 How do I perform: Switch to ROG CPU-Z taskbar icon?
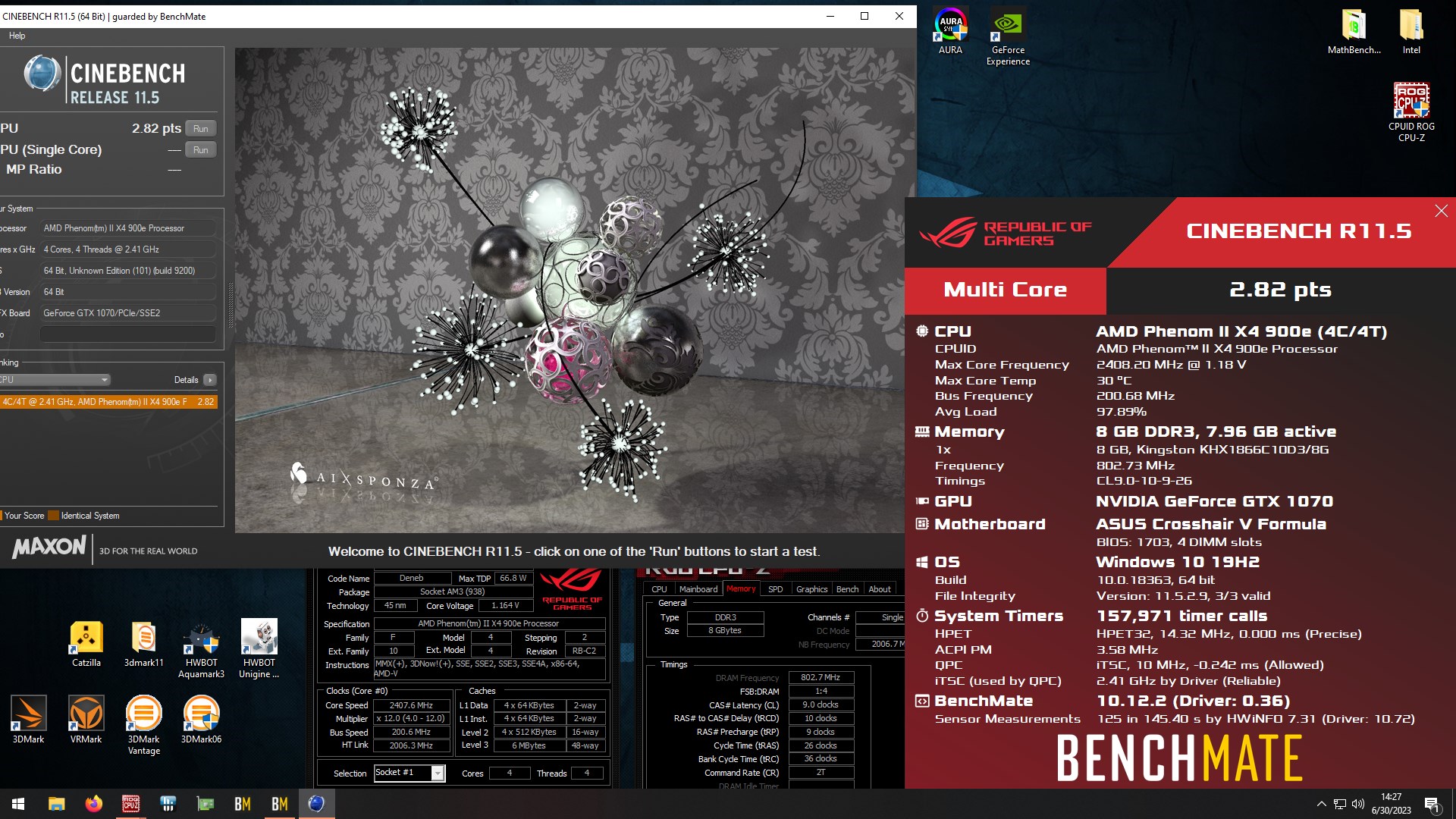point(131,804)
